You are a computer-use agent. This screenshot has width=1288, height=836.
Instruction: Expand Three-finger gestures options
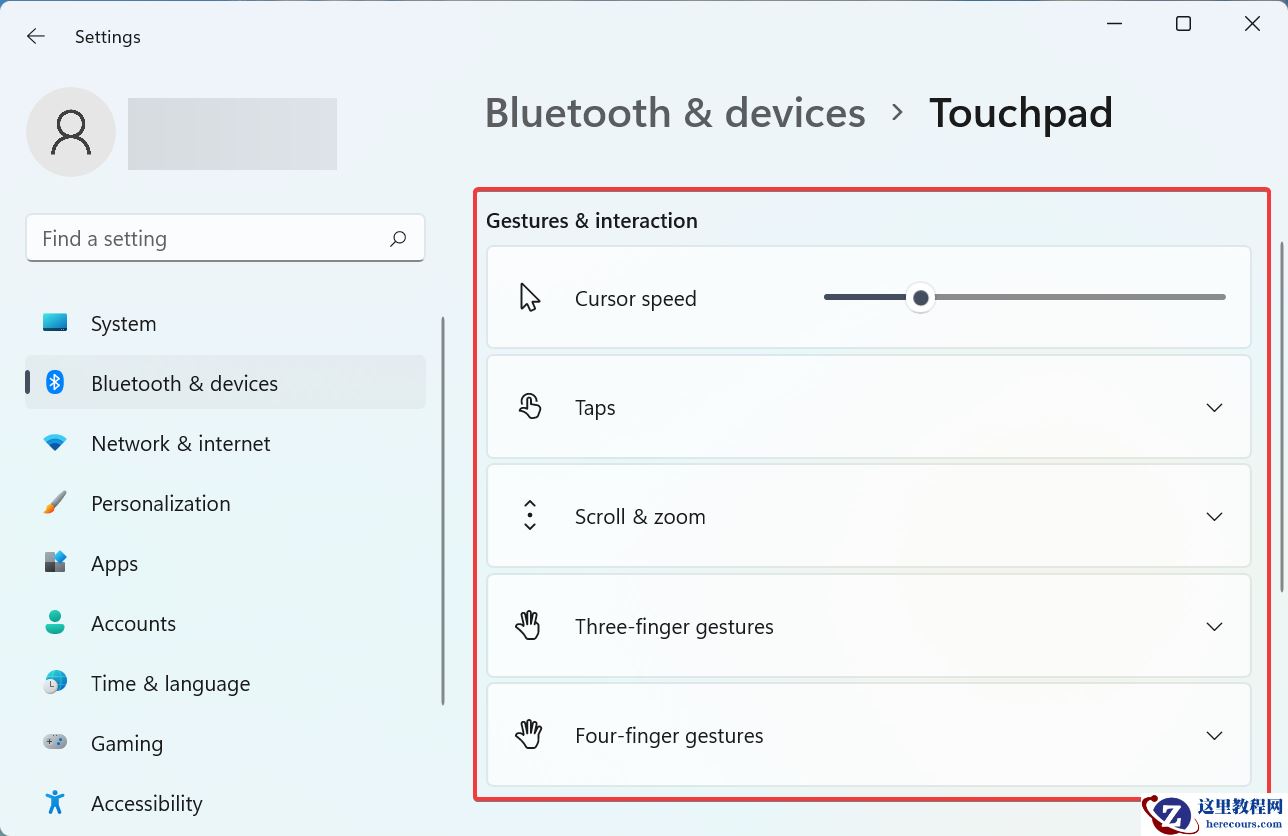click(1214, 627)
